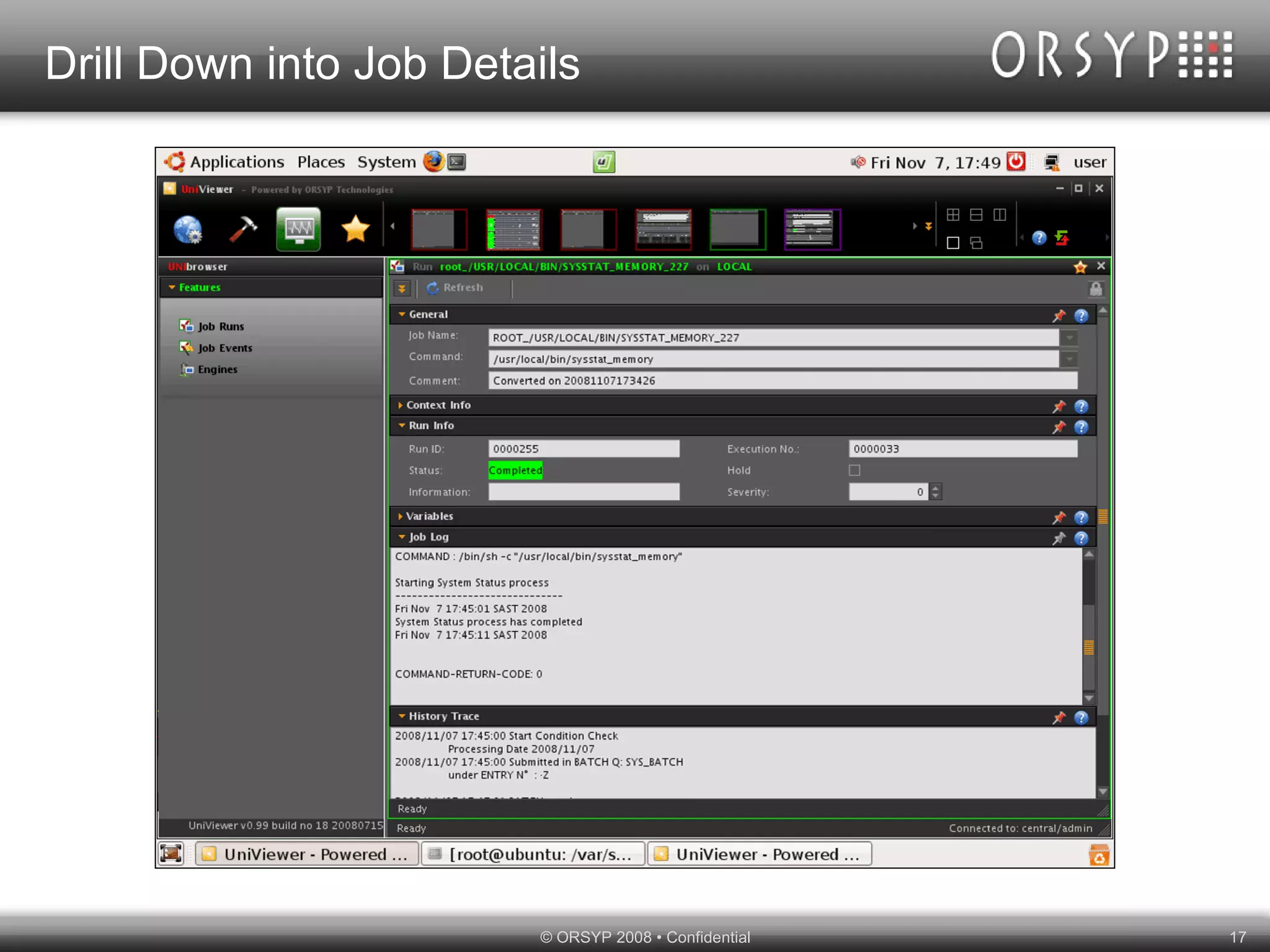
Task: Show desktop using bottom-left panel icon
Action: click(171, 853)
